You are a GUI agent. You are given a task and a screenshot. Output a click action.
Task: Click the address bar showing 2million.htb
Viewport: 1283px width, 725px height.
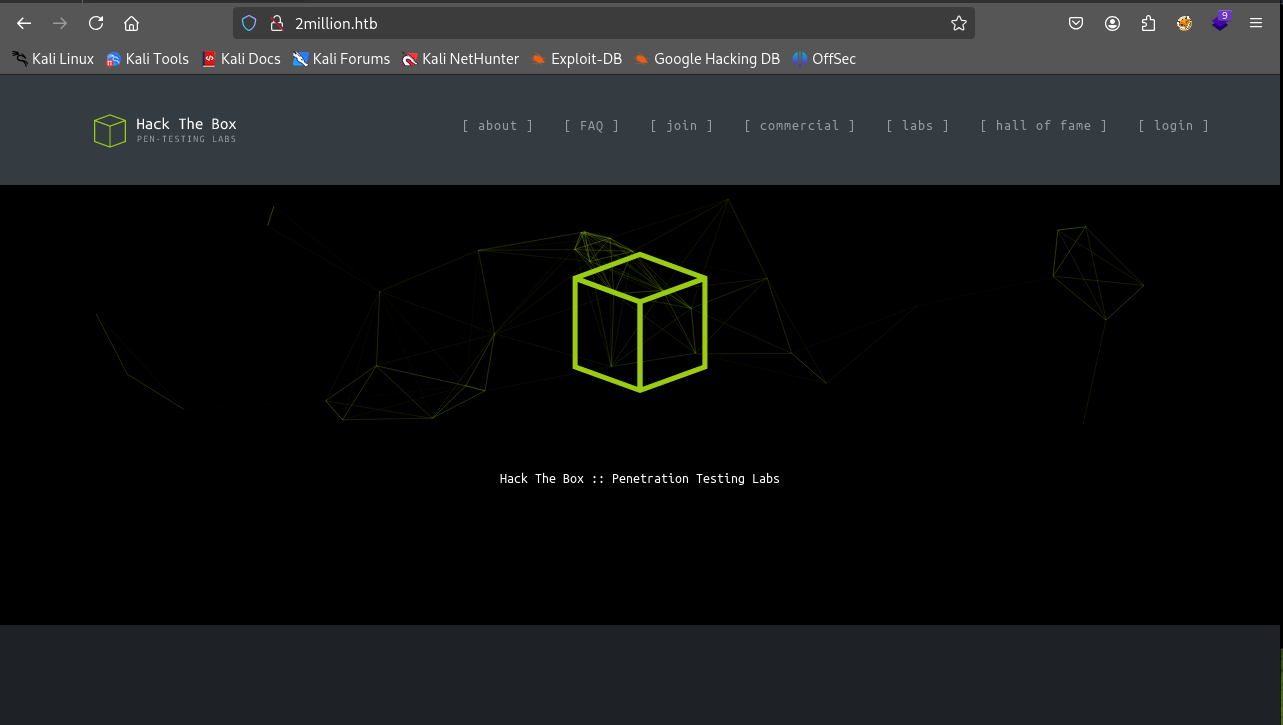(604, 23)
